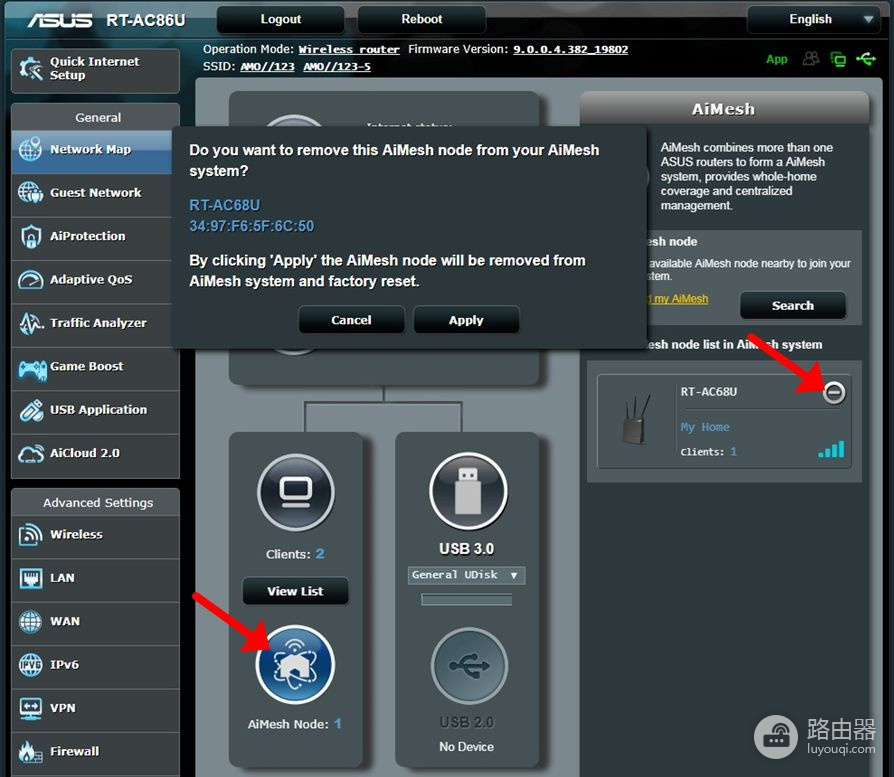894x777 pixels.
Task: Click the Clients computer icon
Action: pyautogui.click(x=295, y=493)
